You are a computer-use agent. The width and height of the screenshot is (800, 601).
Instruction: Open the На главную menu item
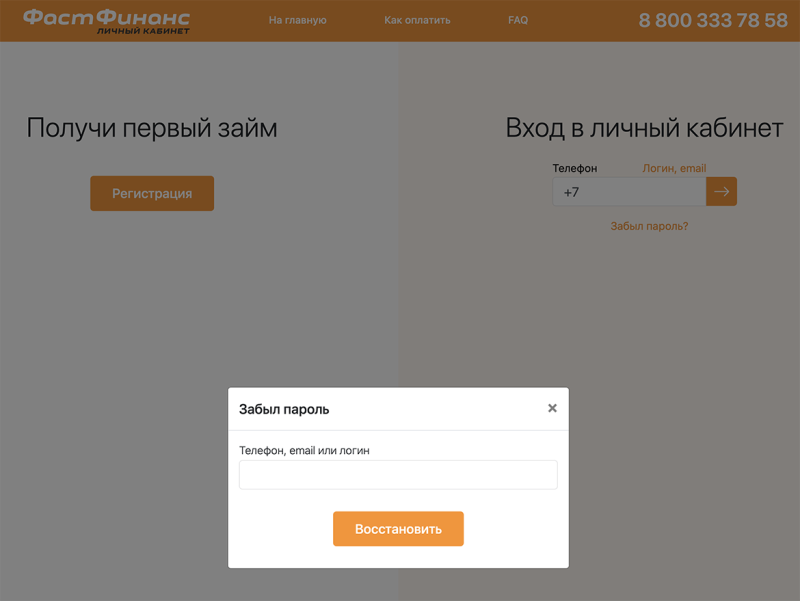click(297, 20)
